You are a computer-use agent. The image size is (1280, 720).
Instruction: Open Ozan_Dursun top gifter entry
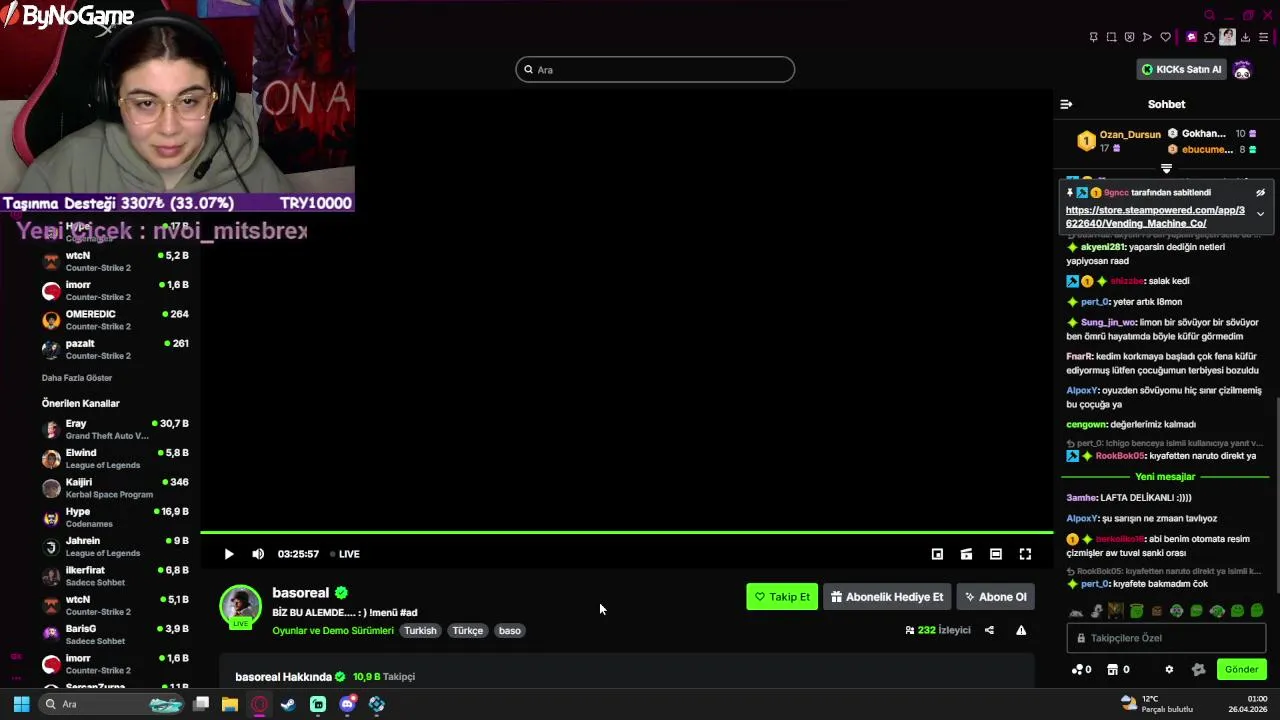1120,141
